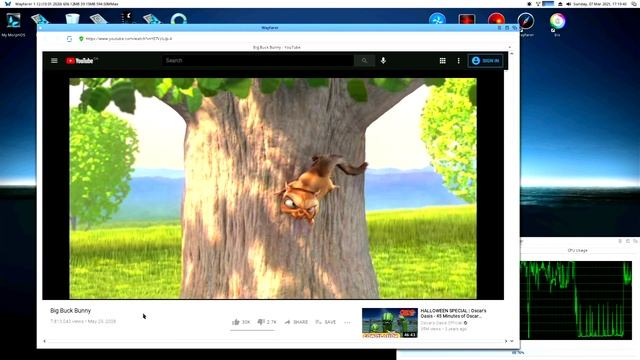
Task: Click the date and time clock
Action: coord(600,4)
